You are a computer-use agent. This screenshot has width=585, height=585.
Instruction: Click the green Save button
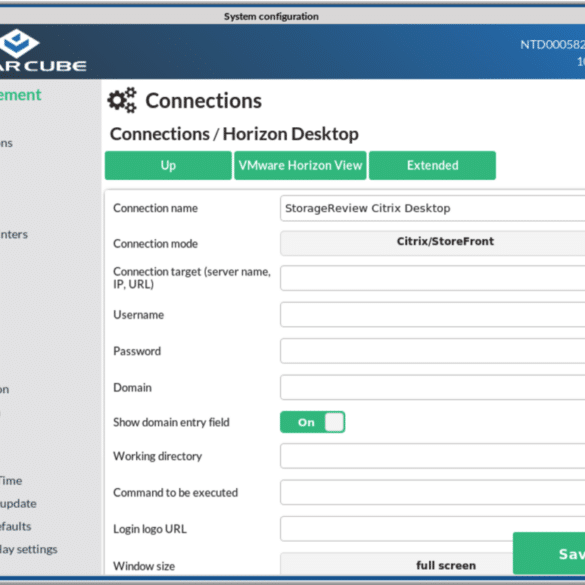point(549,553)
